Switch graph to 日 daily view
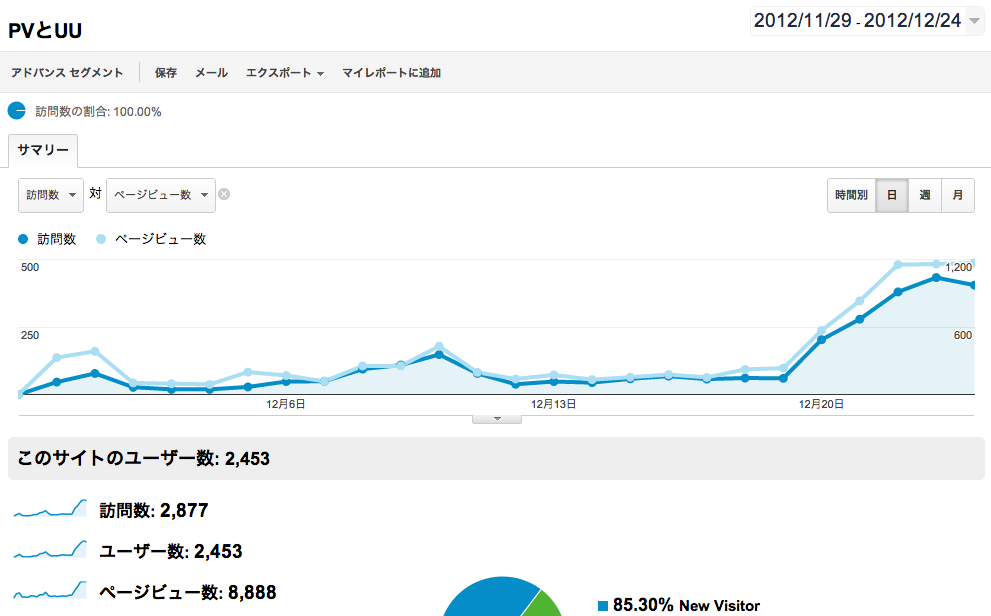The height and width of the screenshot is (616, 991). coord(892,195)
